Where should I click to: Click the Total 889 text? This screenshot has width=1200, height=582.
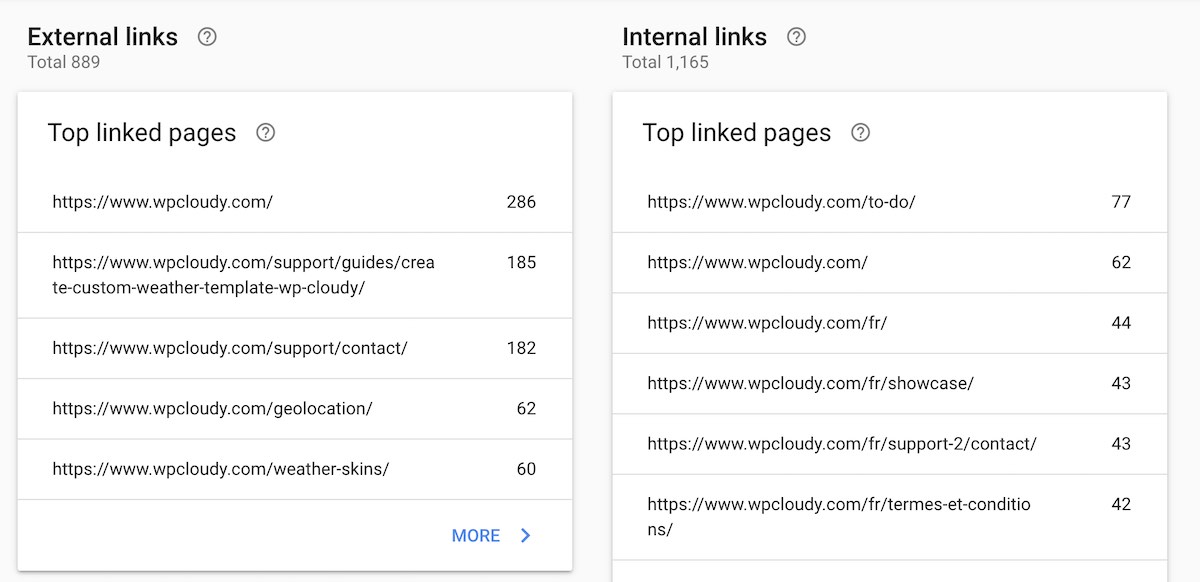click(64, 62)
